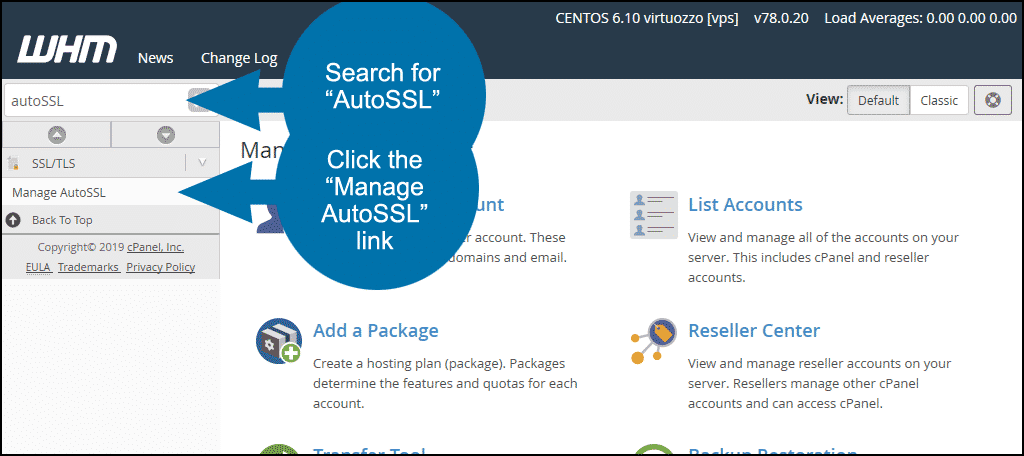Open the Reseller Center link
This screenshot has height=456, width=1024.
click(754, 331)
